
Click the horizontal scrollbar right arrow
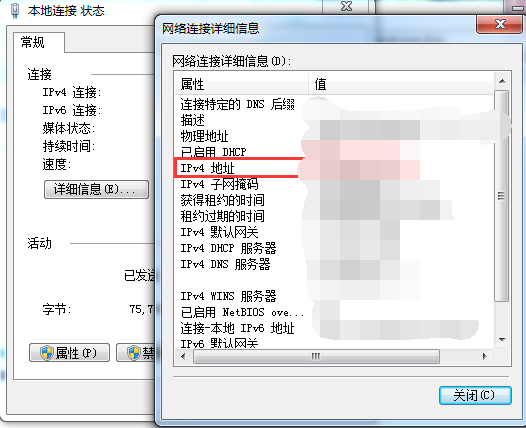tap(484, 356)
